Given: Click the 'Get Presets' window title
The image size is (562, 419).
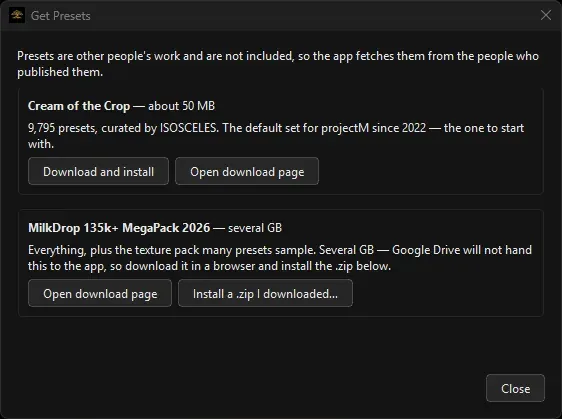Looking at the screenshot, I should click(61, 16).
